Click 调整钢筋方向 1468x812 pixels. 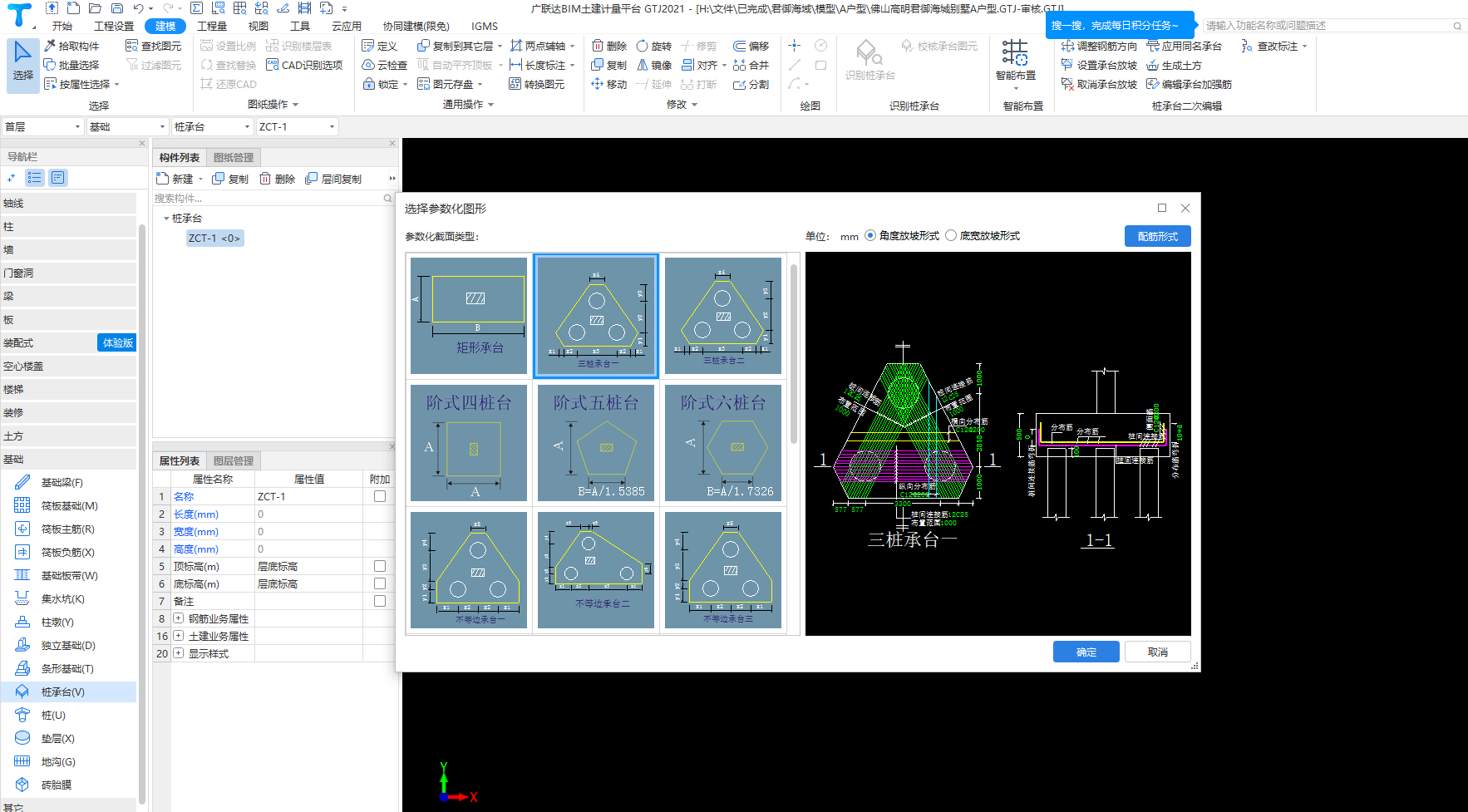1099,46
